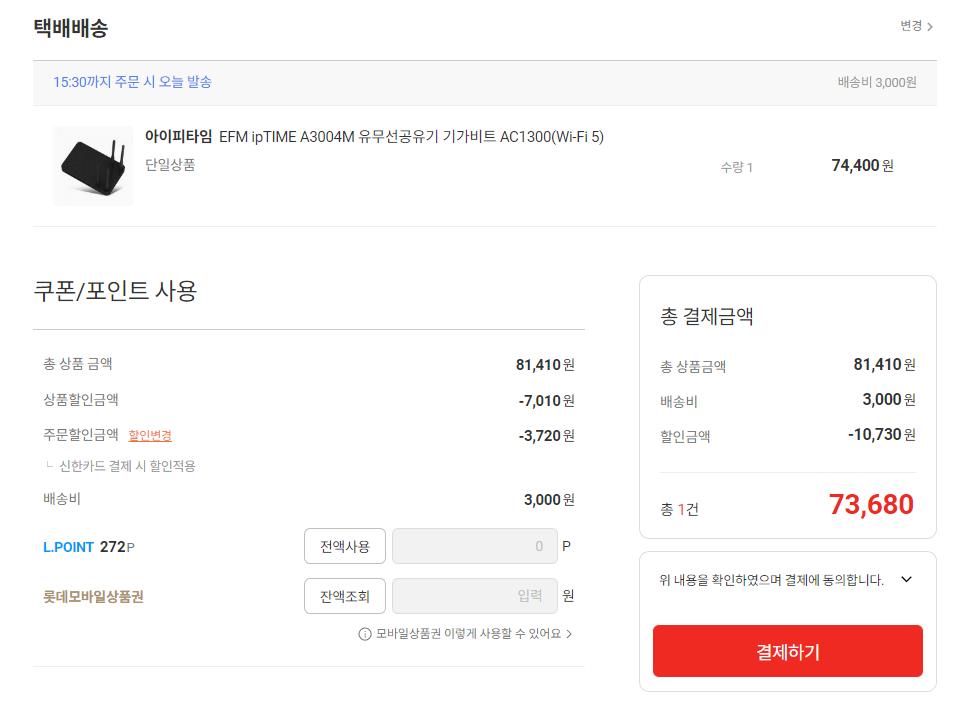
Task: Expand the payment agreement chevron
Action: click(907, 580)
